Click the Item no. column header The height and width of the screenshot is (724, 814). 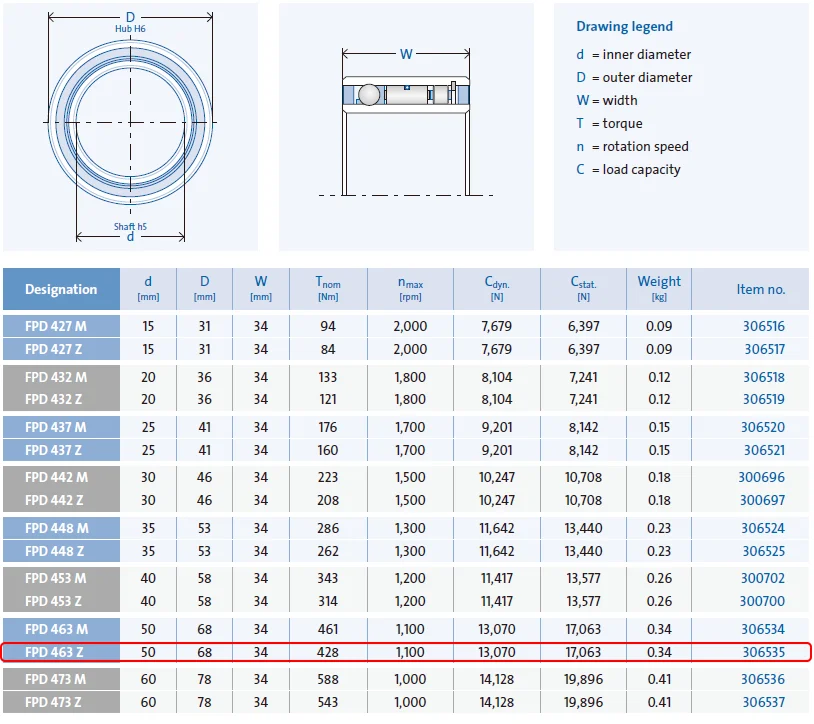[x=760, y=289]
